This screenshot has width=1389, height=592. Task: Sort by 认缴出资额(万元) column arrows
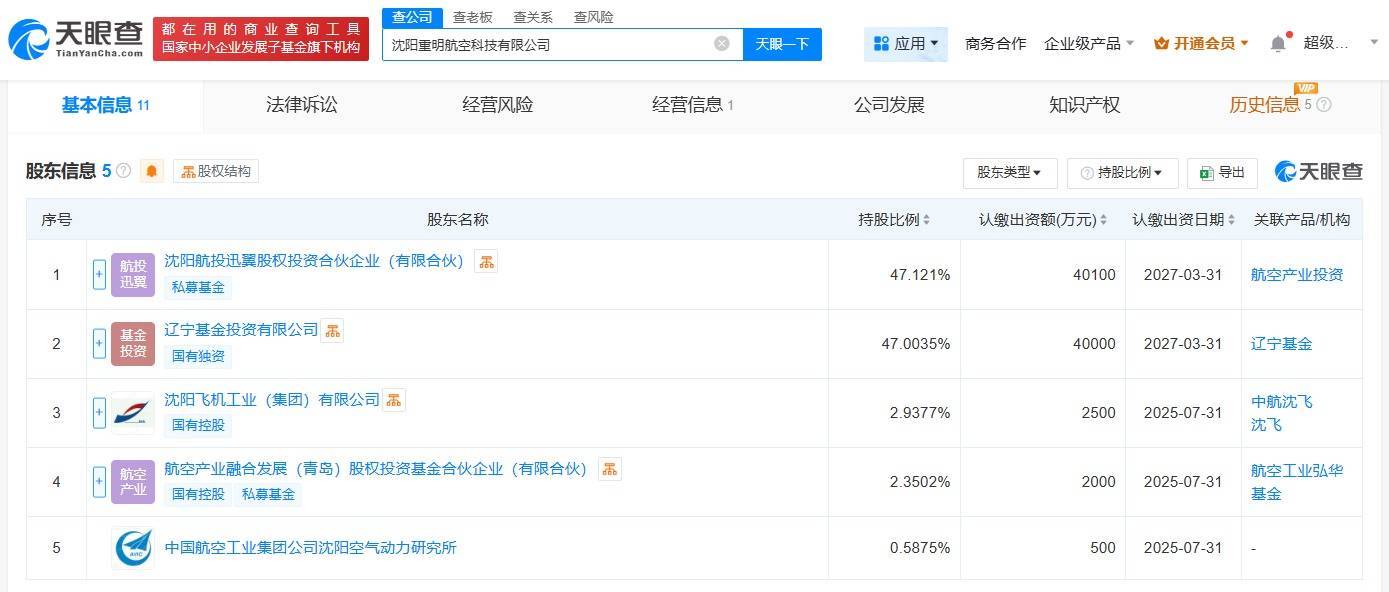pyautogui.click(x=1105, y=220)
